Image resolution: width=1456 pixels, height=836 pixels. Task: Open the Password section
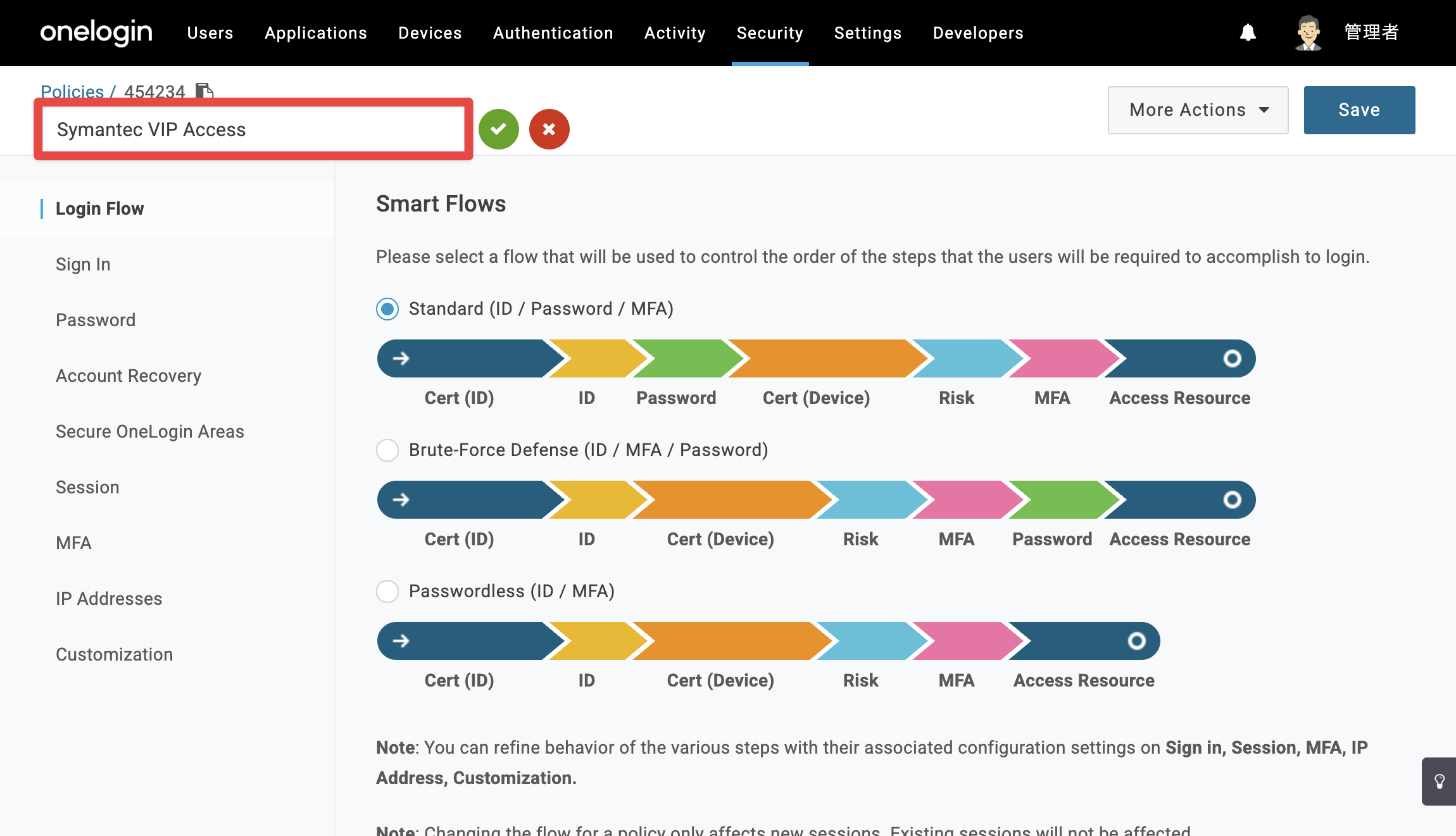[96, 320]
